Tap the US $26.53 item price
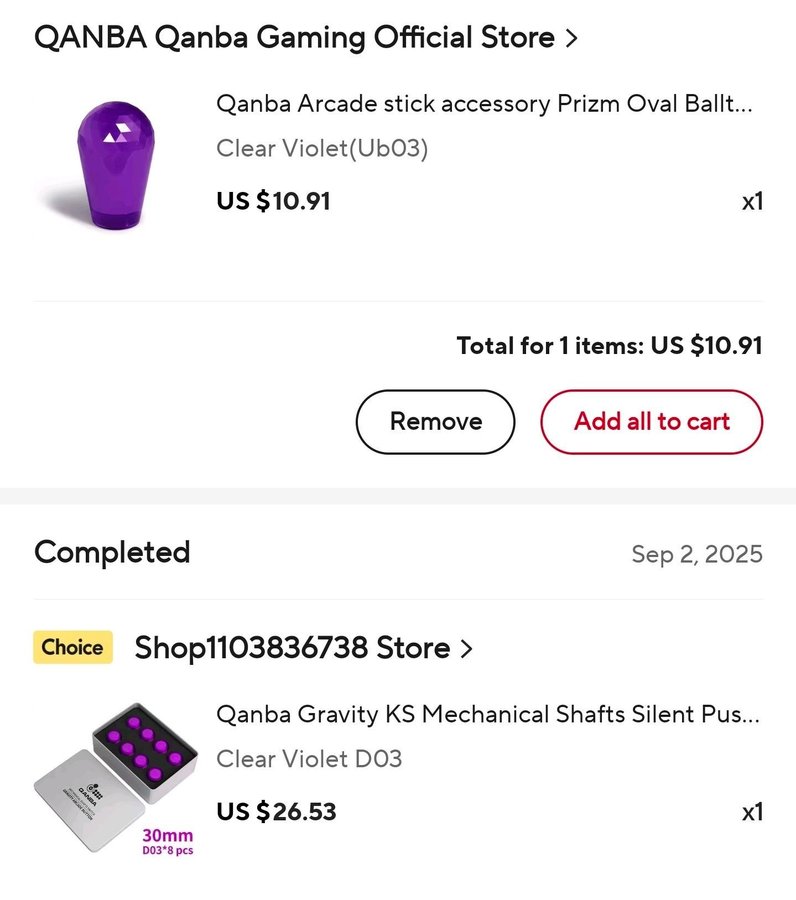Image resolution: width=796 pixels, height=900 pixels. (x=276, y=811)
